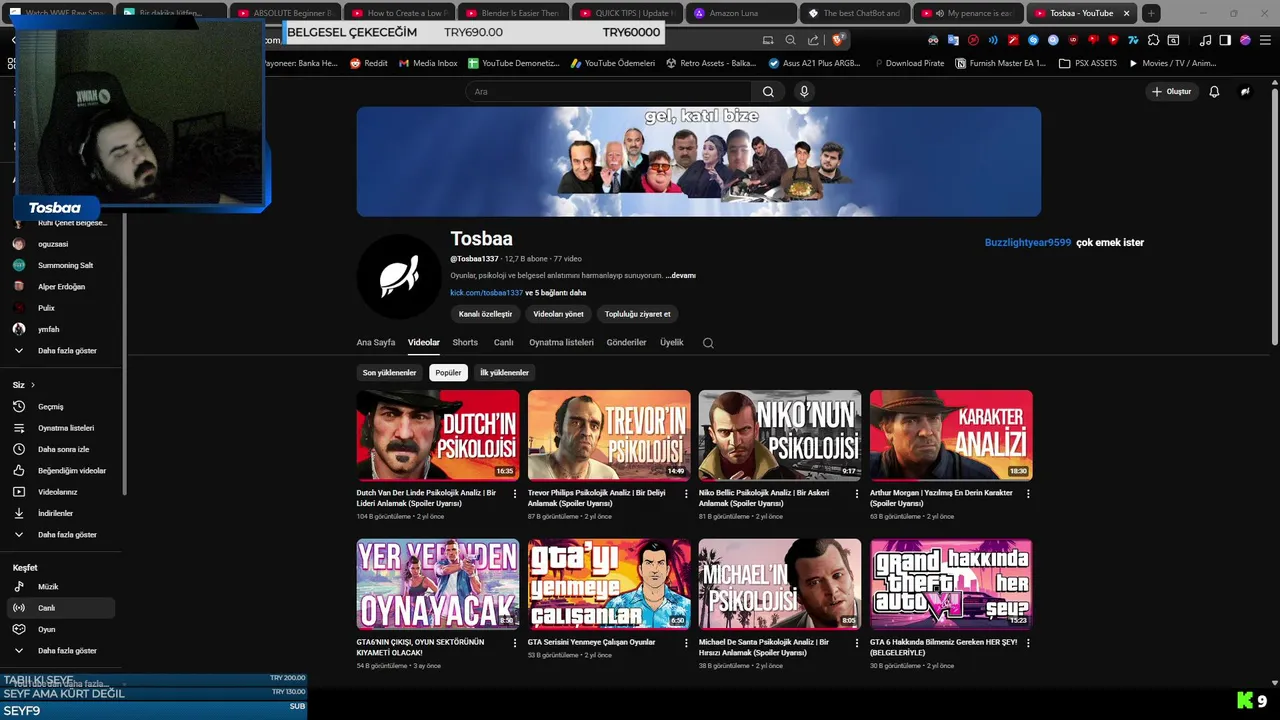
Task: Open the Siz section chevron
Action: [x=32, y=385]
